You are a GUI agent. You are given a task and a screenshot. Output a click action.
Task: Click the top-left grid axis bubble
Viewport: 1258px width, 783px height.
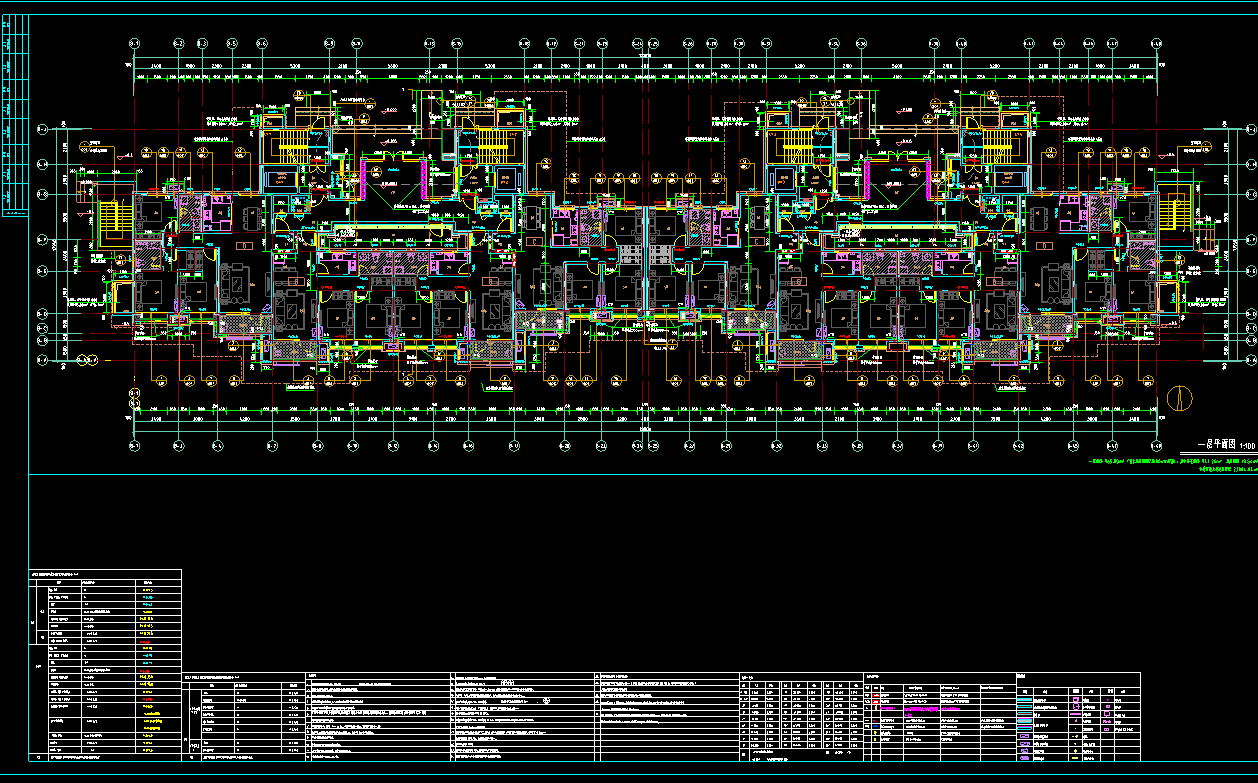134,43
